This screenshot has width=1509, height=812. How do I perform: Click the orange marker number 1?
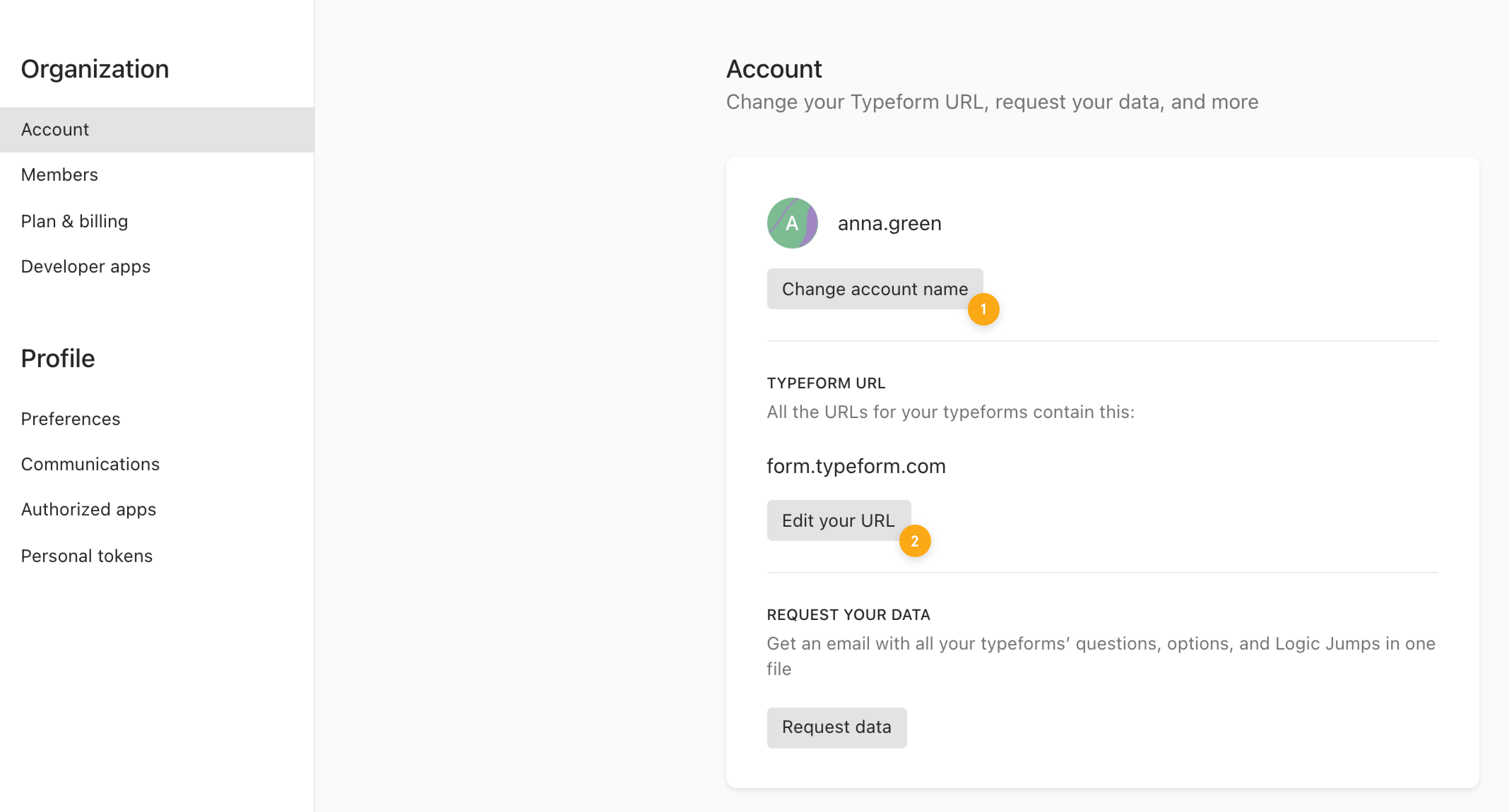pos(983,309)
